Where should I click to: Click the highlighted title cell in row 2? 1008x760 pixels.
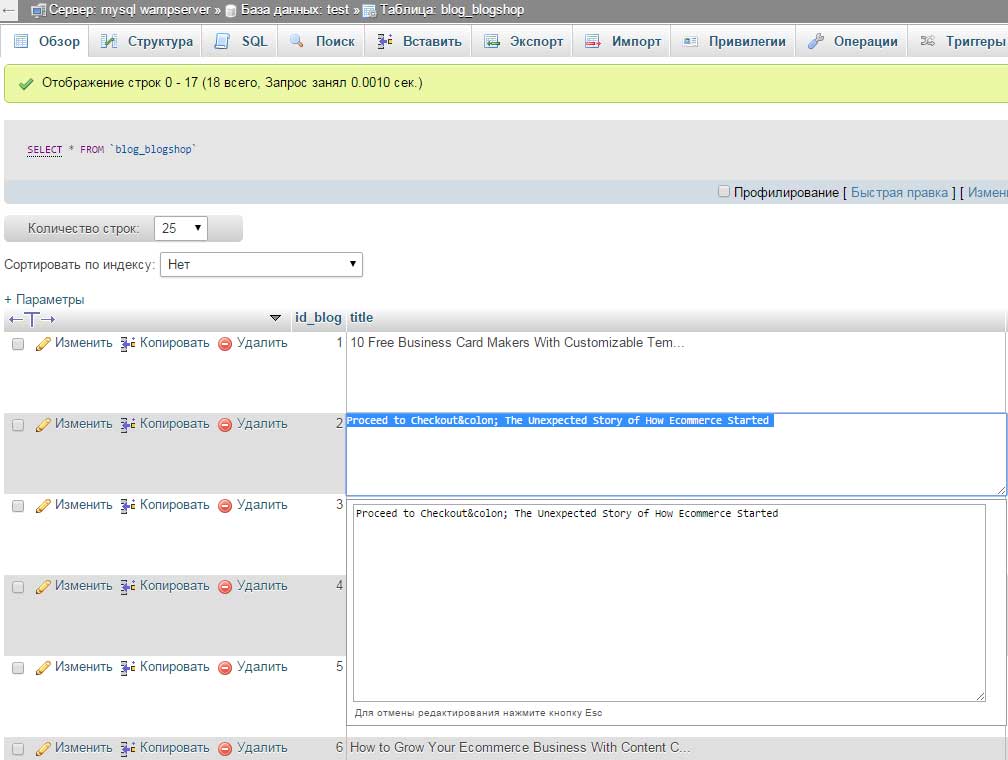(676, 454)
